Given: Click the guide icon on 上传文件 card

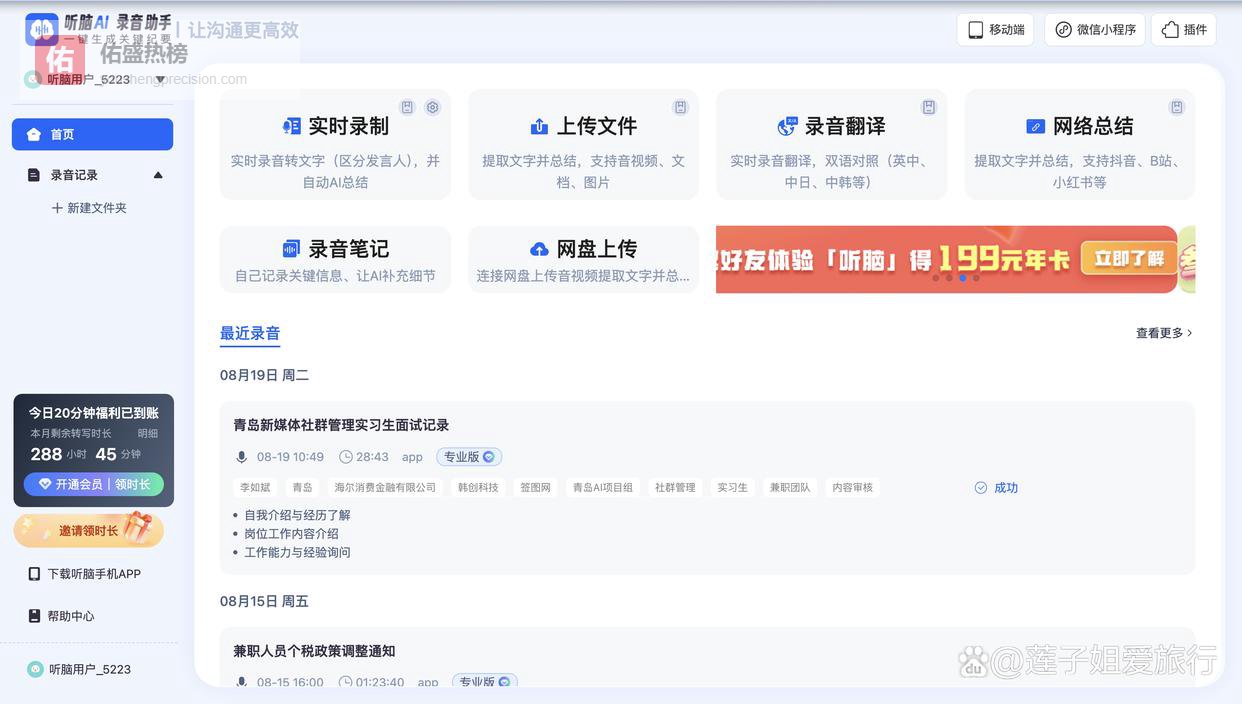Looking at the screenshot, I should click(680, 107).
